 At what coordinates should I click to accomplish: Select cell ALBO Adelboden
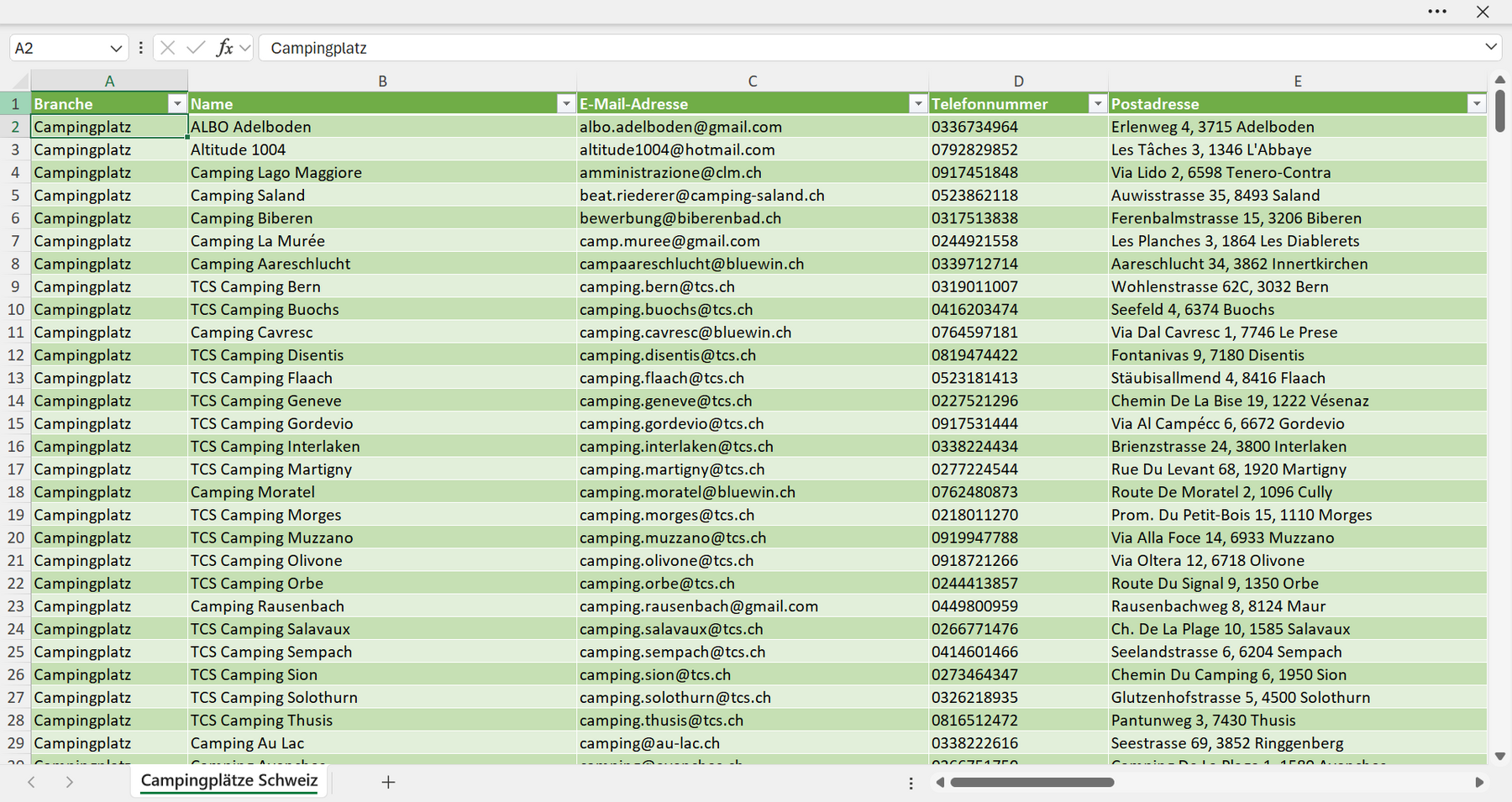(382, 127)
